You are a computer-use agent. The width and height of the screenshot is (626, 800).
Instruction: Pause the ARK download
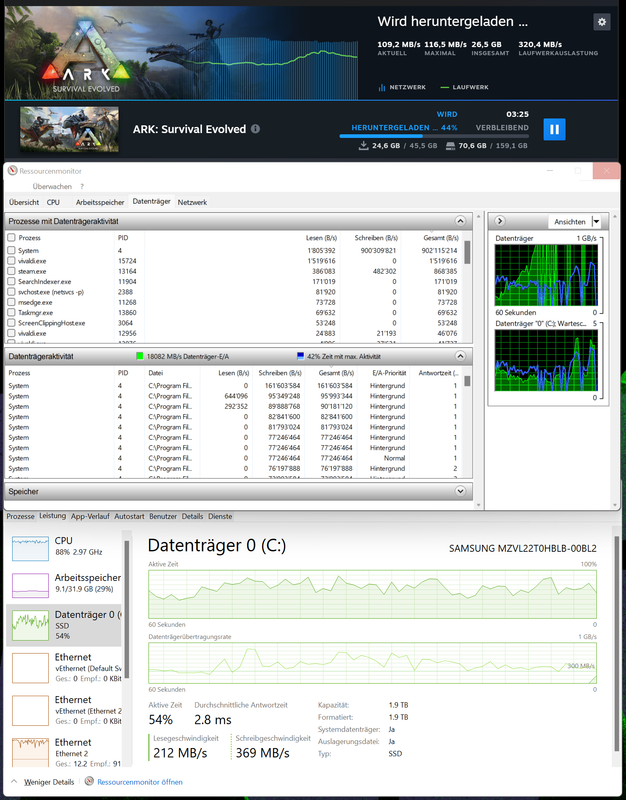[554, 129]
